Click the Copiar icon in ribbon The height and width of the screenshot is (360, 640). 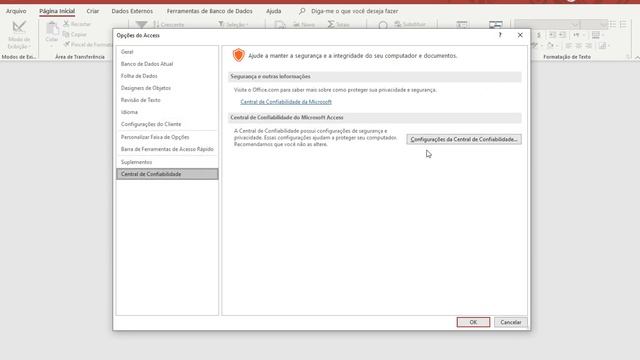66,34
